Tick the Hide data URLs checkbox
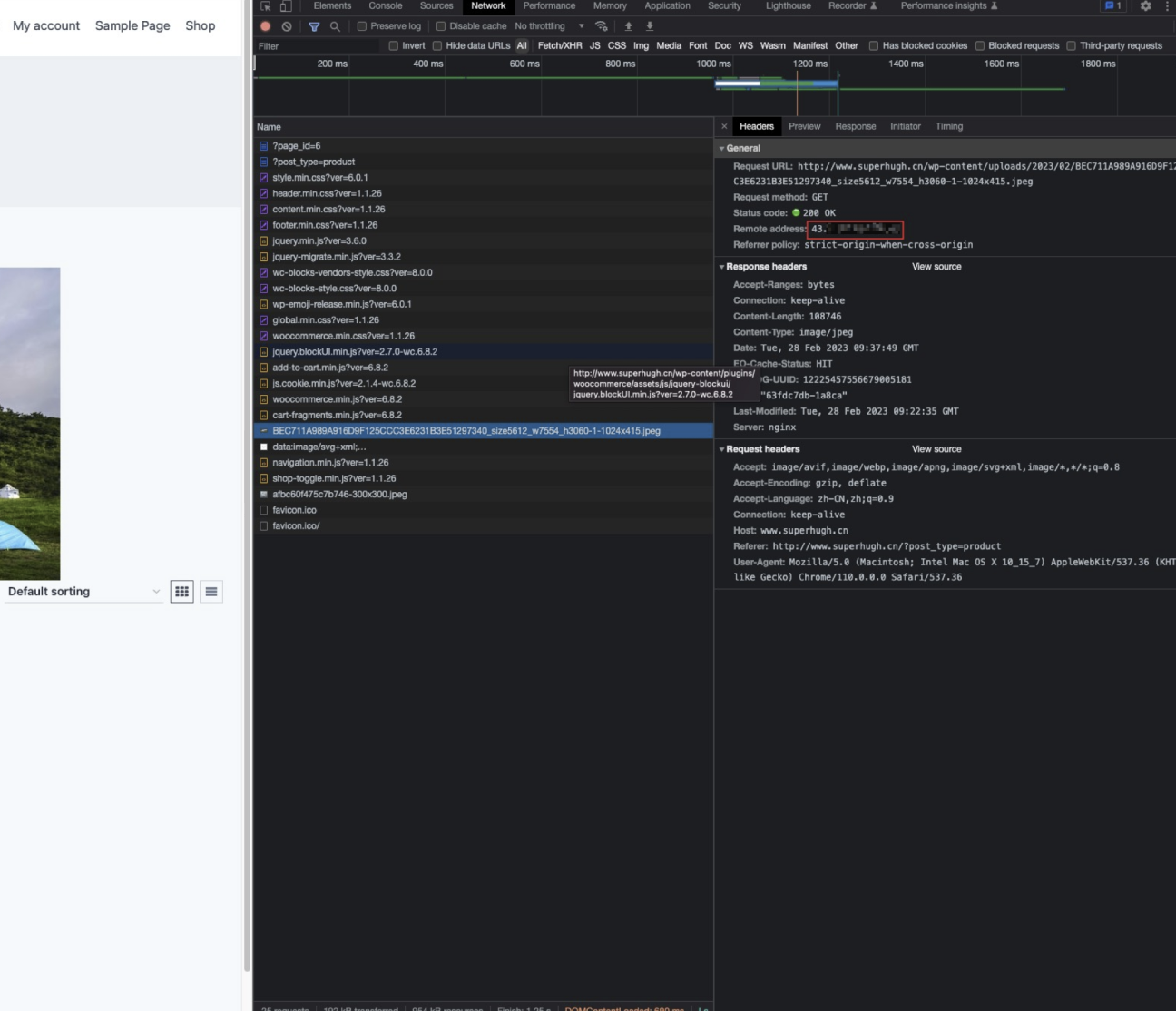This screenshot has width=1176, height=1011. tap(437, 45)
